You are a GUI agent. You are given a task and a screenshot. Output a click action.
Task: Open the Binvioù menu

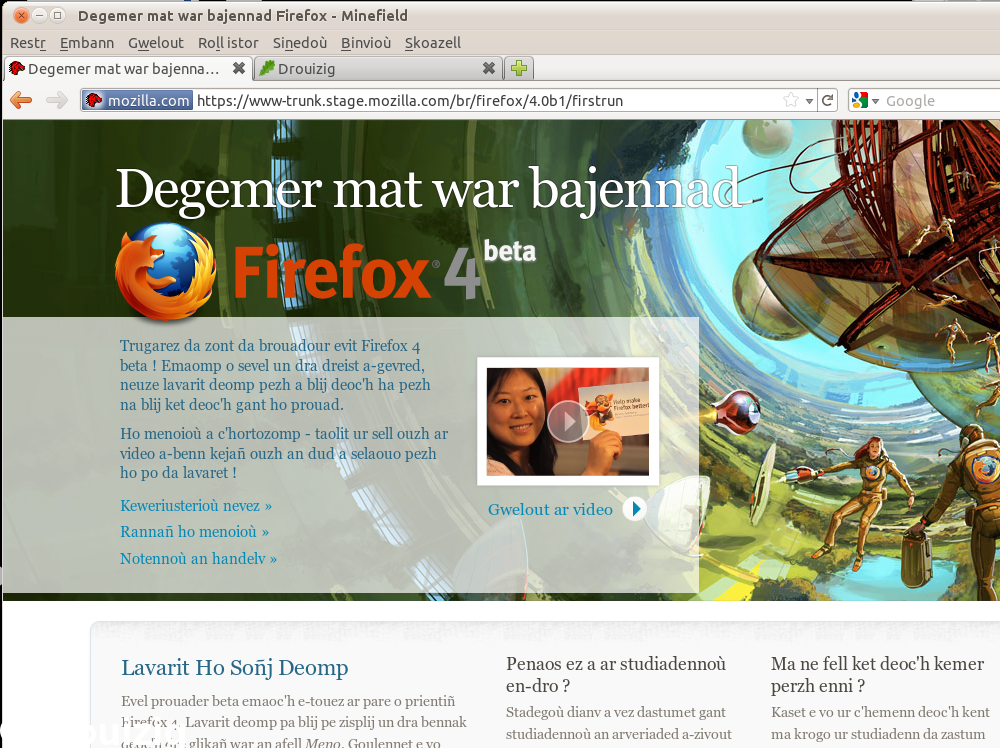366,43
